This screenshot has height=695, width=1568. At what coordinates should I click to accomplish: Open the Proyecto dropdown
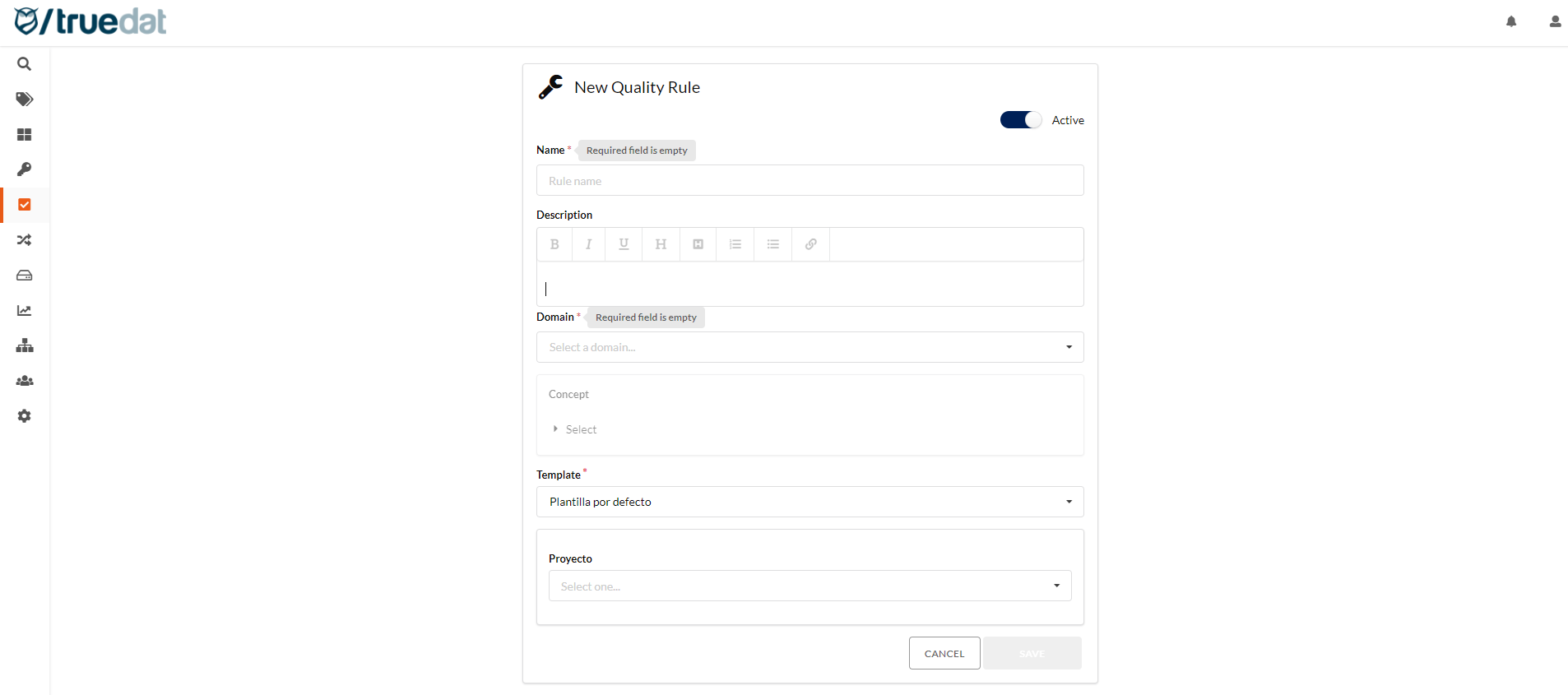(x=810, y=586)
